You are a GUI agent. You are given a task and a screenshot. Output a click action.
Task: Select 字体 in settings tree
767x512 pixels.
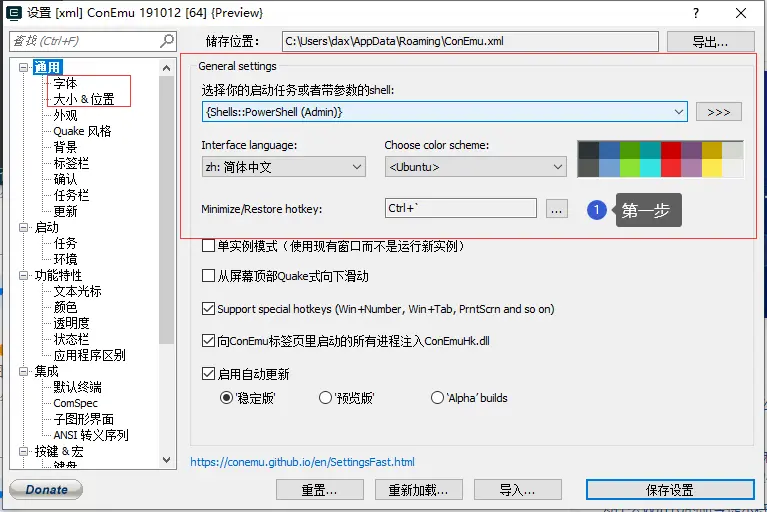[x=65, y=84]
